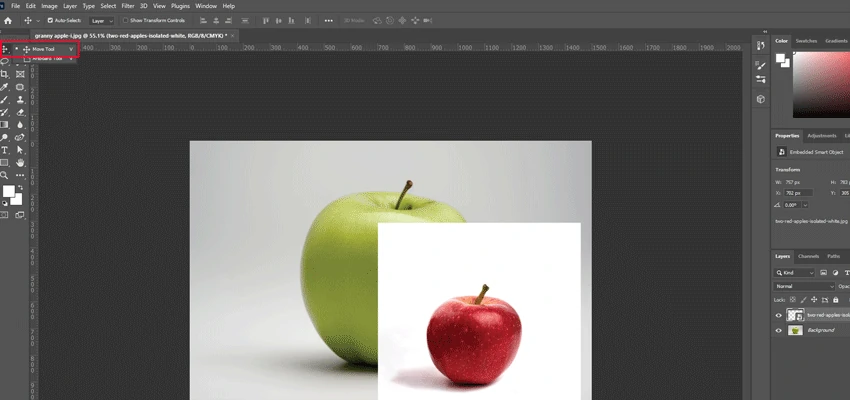Select the Hand tool
850x400 pixels.
pyautogui.click(x=20, y=163)
